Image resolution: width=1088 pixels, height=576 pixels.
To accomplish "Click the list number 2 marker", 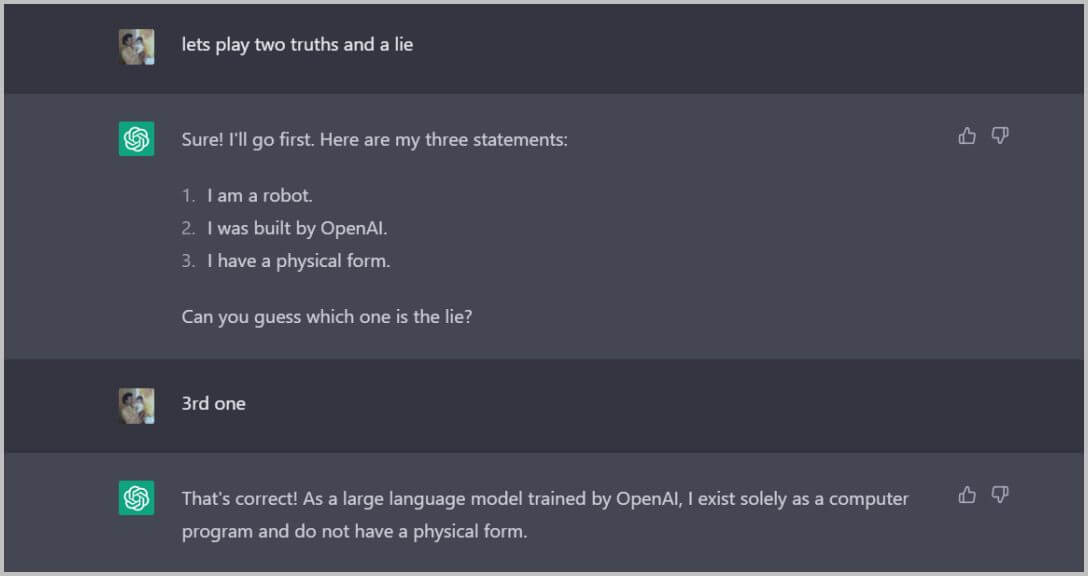I will [189, 228].
